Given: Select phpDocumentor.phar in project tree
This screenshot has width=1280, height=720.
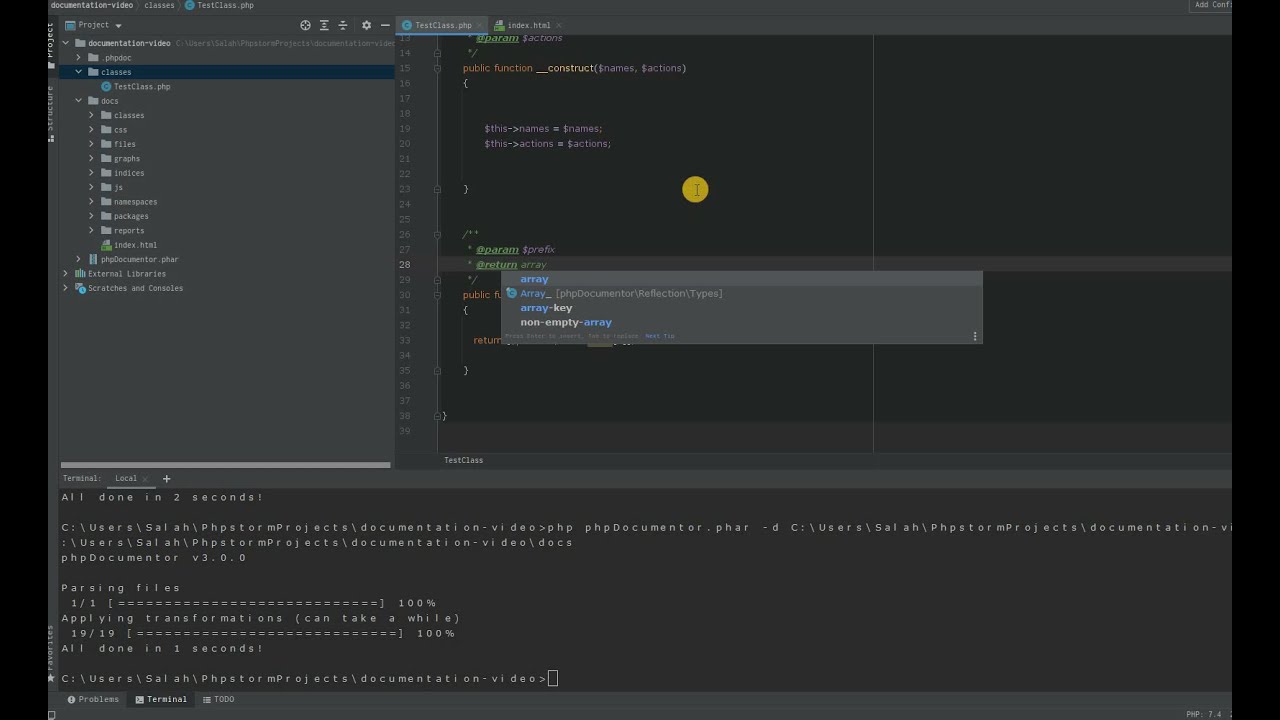Looking at the screenshot, I should (139, 259).
